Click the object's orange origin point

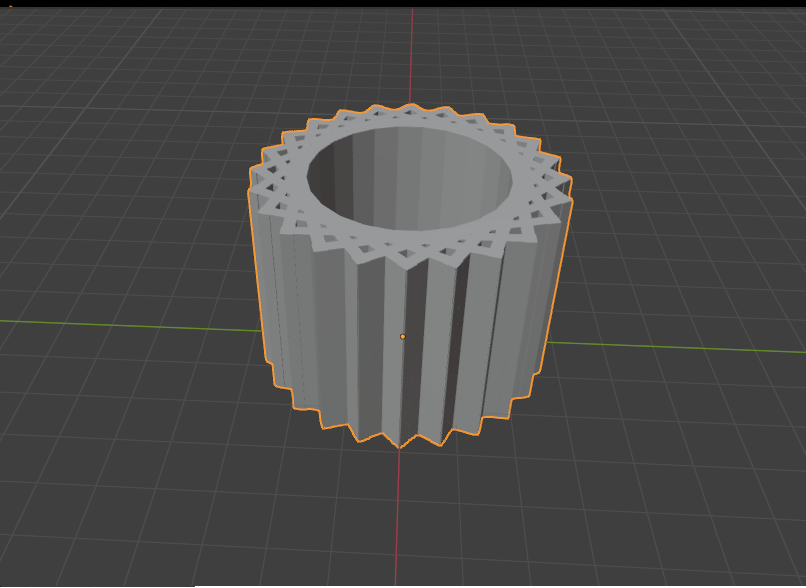click(402, 337)
